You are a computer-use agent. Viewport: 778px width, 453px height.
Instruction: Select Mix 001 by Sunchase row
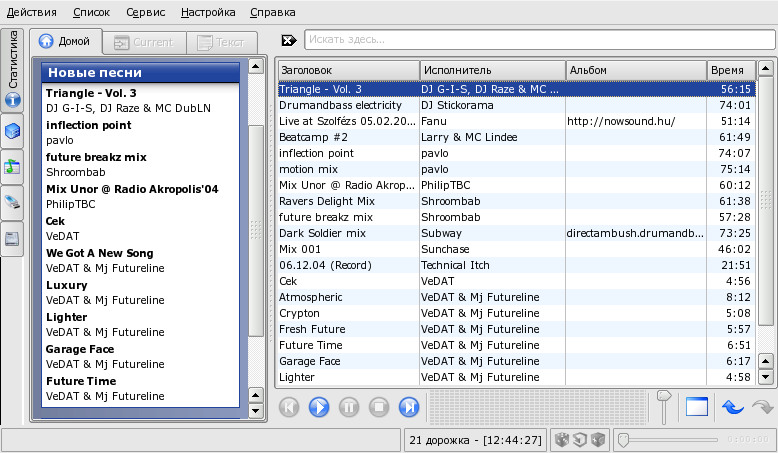point(517,249)
